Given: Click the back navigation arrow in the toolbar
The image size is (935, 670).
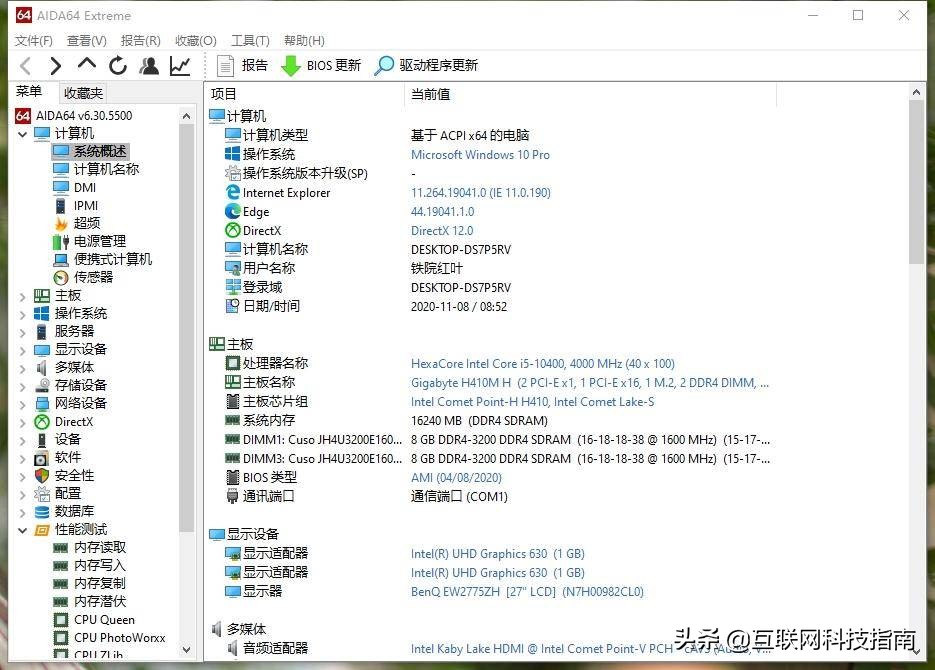Looking at the screenshot, I should pyautogui.click(x=24, y=65).
